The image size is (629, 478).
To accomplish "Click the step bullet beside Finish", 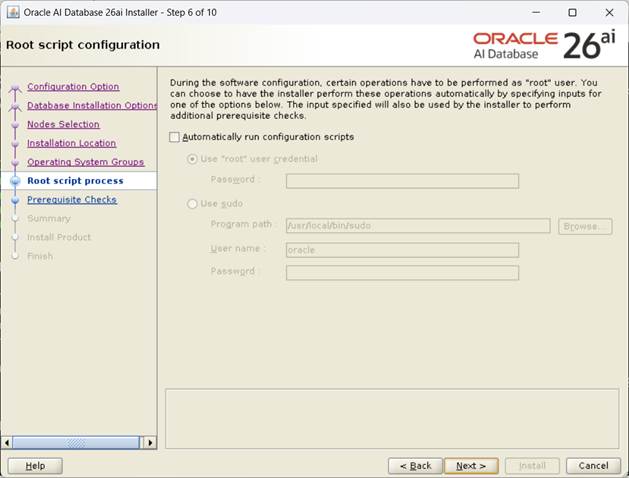I will pos(15,256).
